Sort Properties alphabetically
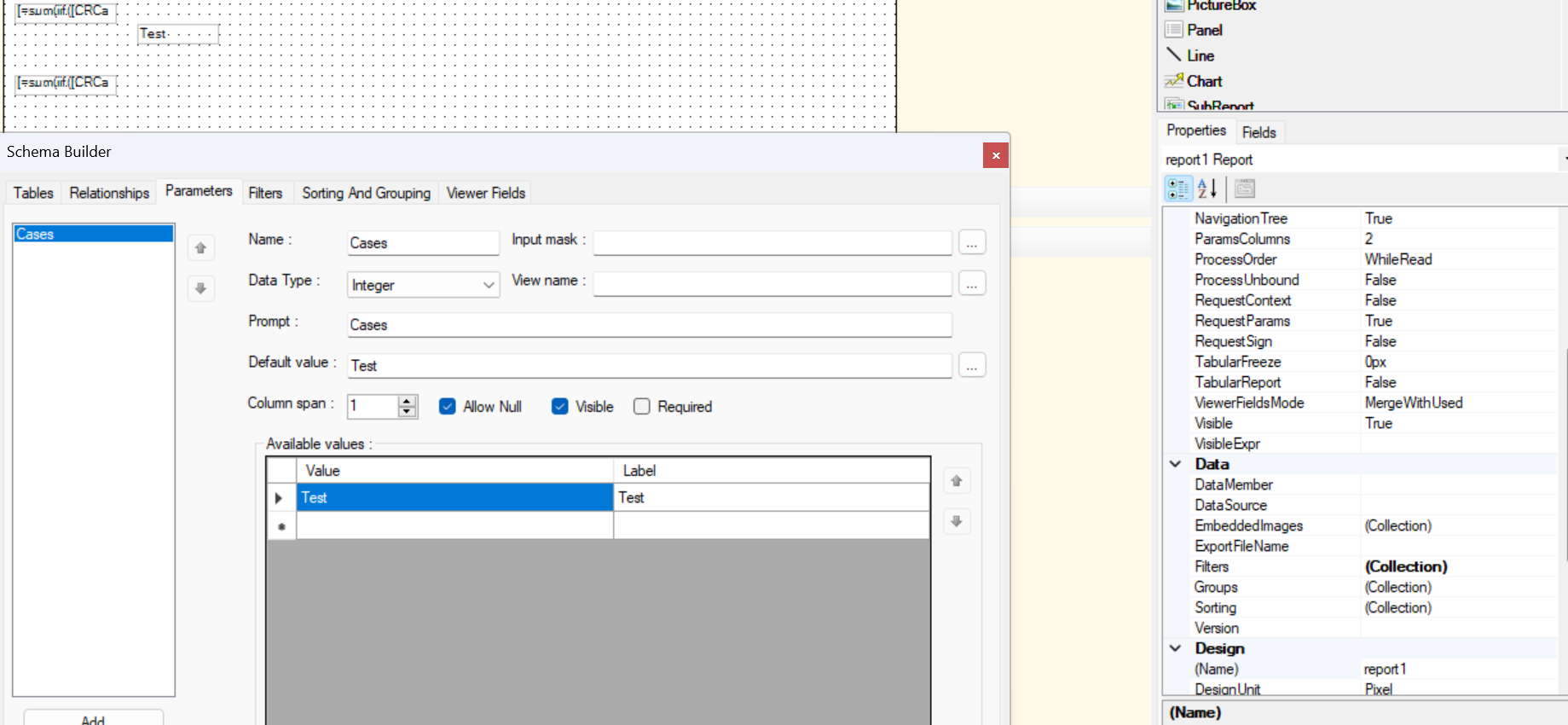1568x725 pixels. tap(1206, 188)
